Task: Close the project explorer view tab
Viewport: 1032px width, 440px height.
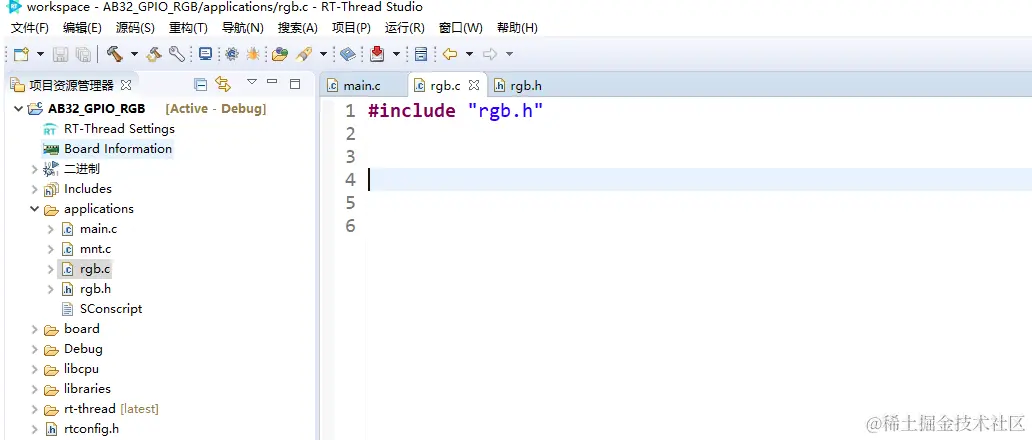Action: click(126, 85)
